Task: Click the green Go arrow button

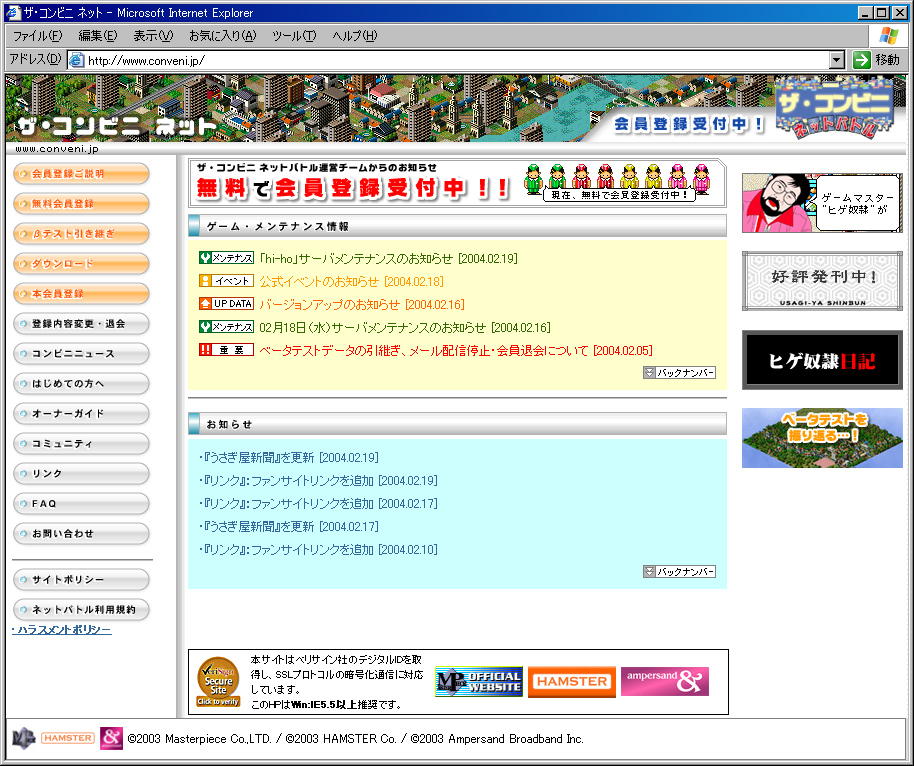Action: point(862,60)
